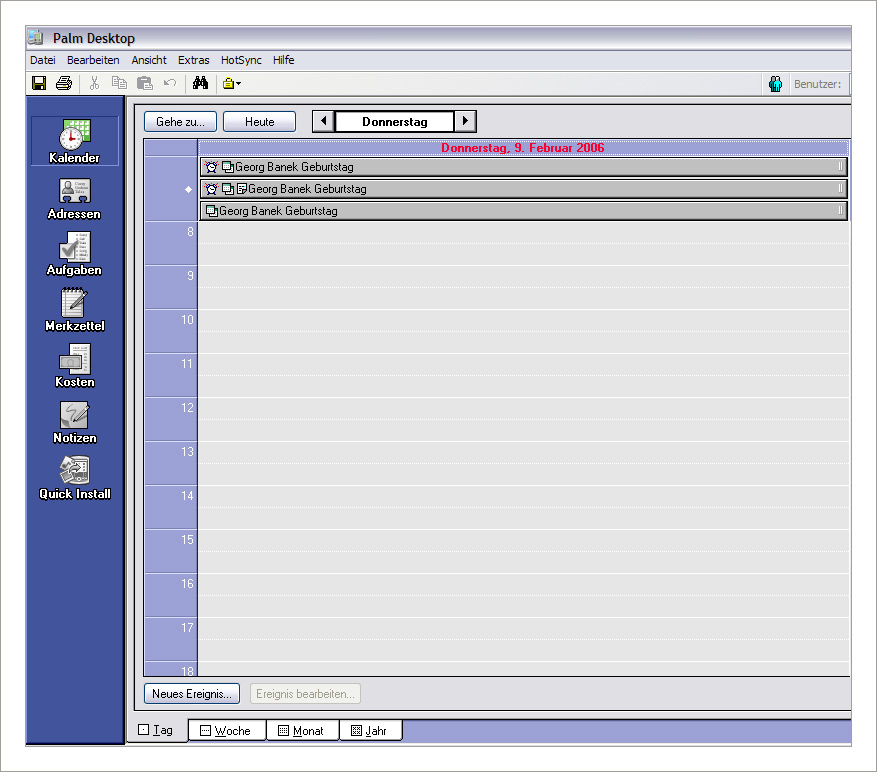Open the HotSync menu
877x772 pixels.
pyautogui.click(x=241, y=60)
